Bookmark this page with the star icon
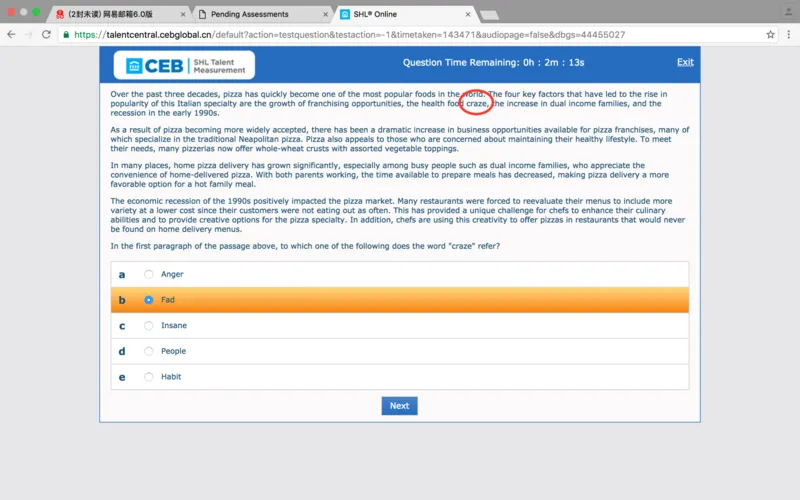 pyautogui.click(x=770, y=34)
